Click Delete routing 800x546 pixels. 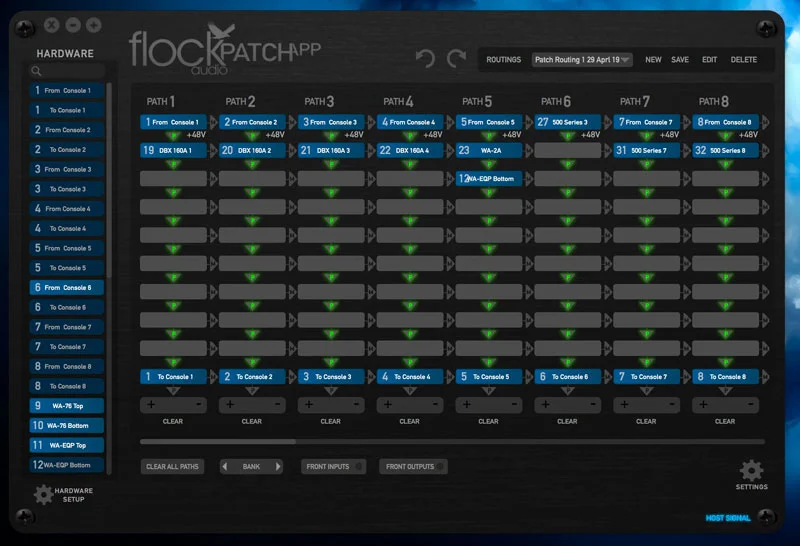click(743, 60)
